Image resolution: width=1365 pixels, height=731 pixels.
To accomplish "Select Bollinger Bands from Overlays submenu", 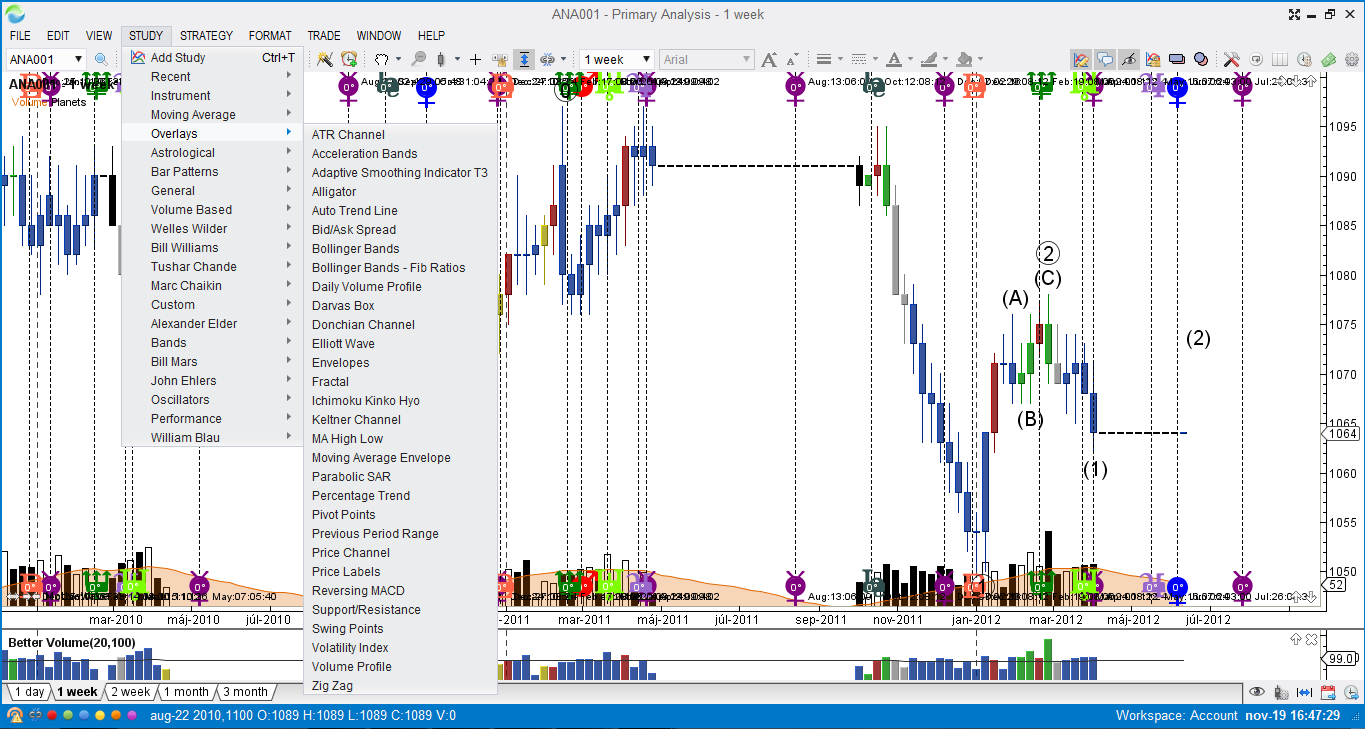I will click(x=355, y=249).
